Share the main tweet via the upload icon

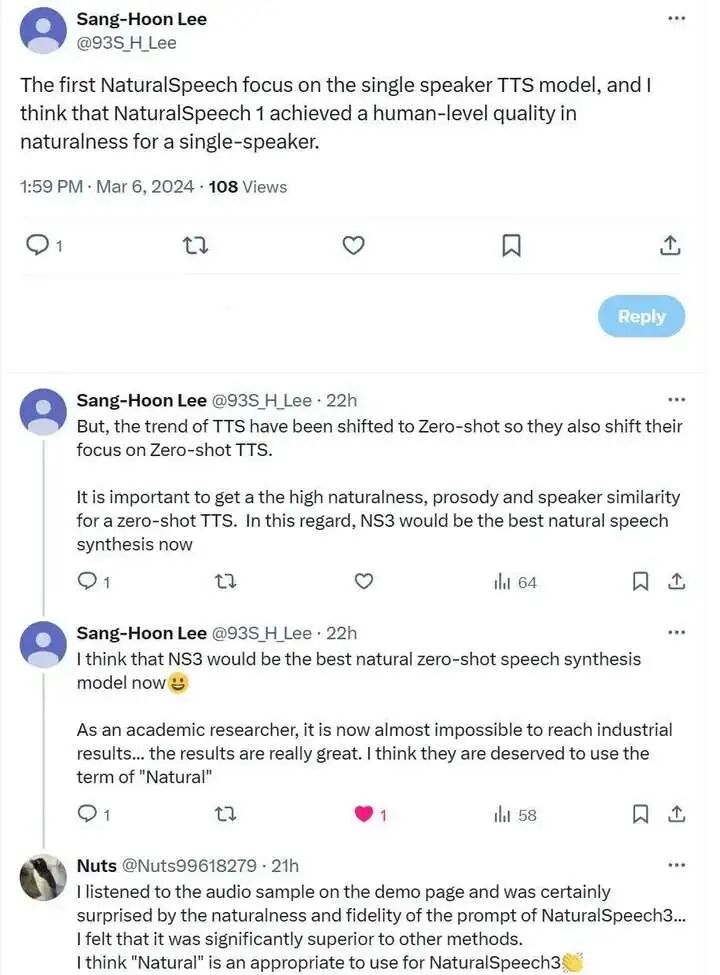click(x=670, y=246)
